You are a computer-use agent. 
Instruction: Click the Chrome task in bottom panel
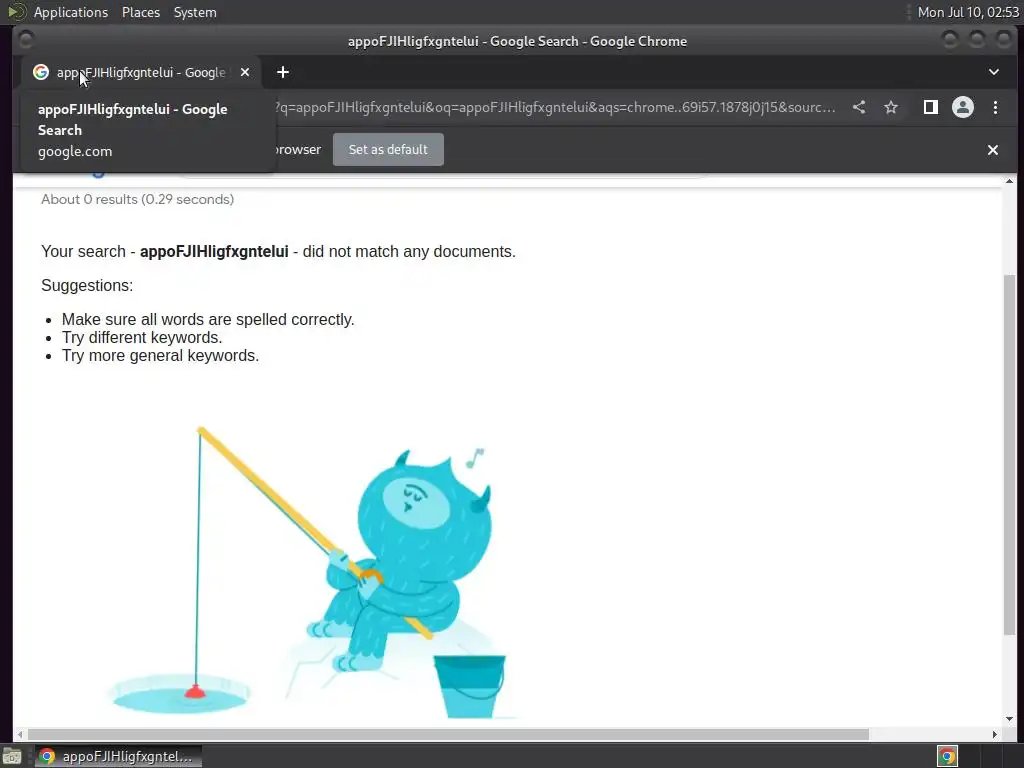118,756
